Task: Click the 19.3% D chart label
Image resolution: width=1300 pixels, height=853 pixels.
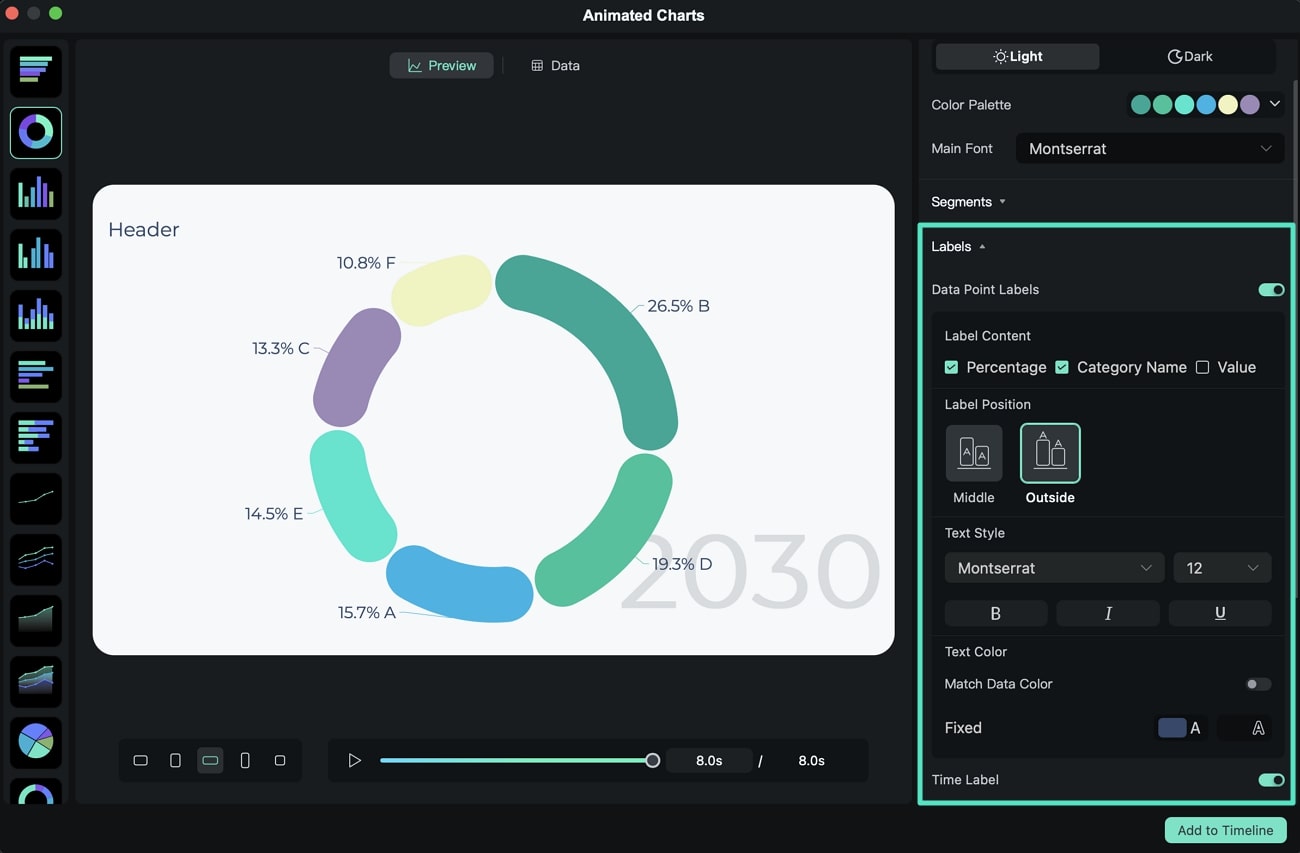Action: (x=682, y=564)
